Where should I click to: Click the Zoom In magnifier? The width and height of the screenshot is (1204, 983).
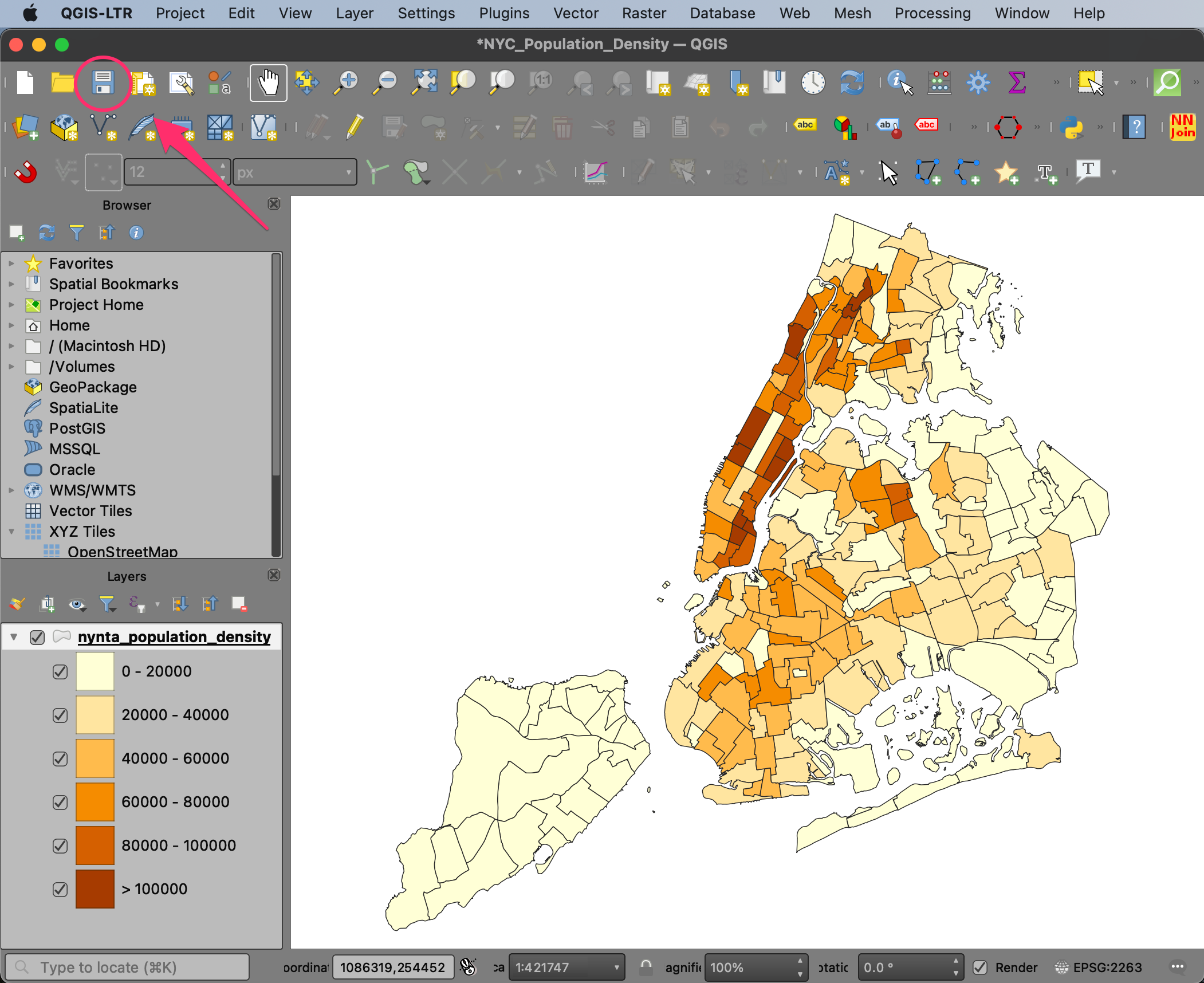point(346,82)
